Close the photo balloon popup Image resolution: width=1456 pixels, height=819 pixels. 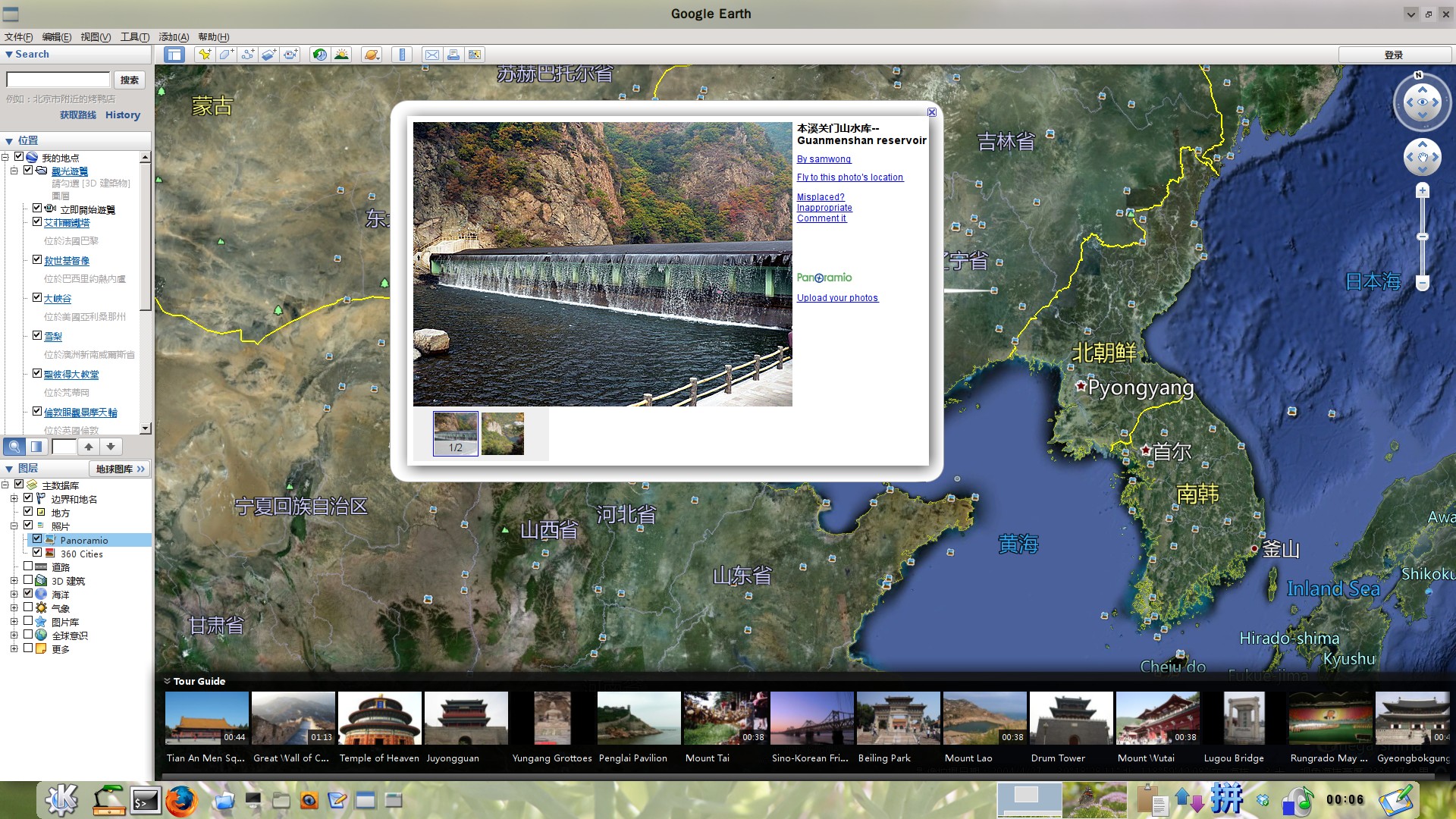(x=932, y=112)
